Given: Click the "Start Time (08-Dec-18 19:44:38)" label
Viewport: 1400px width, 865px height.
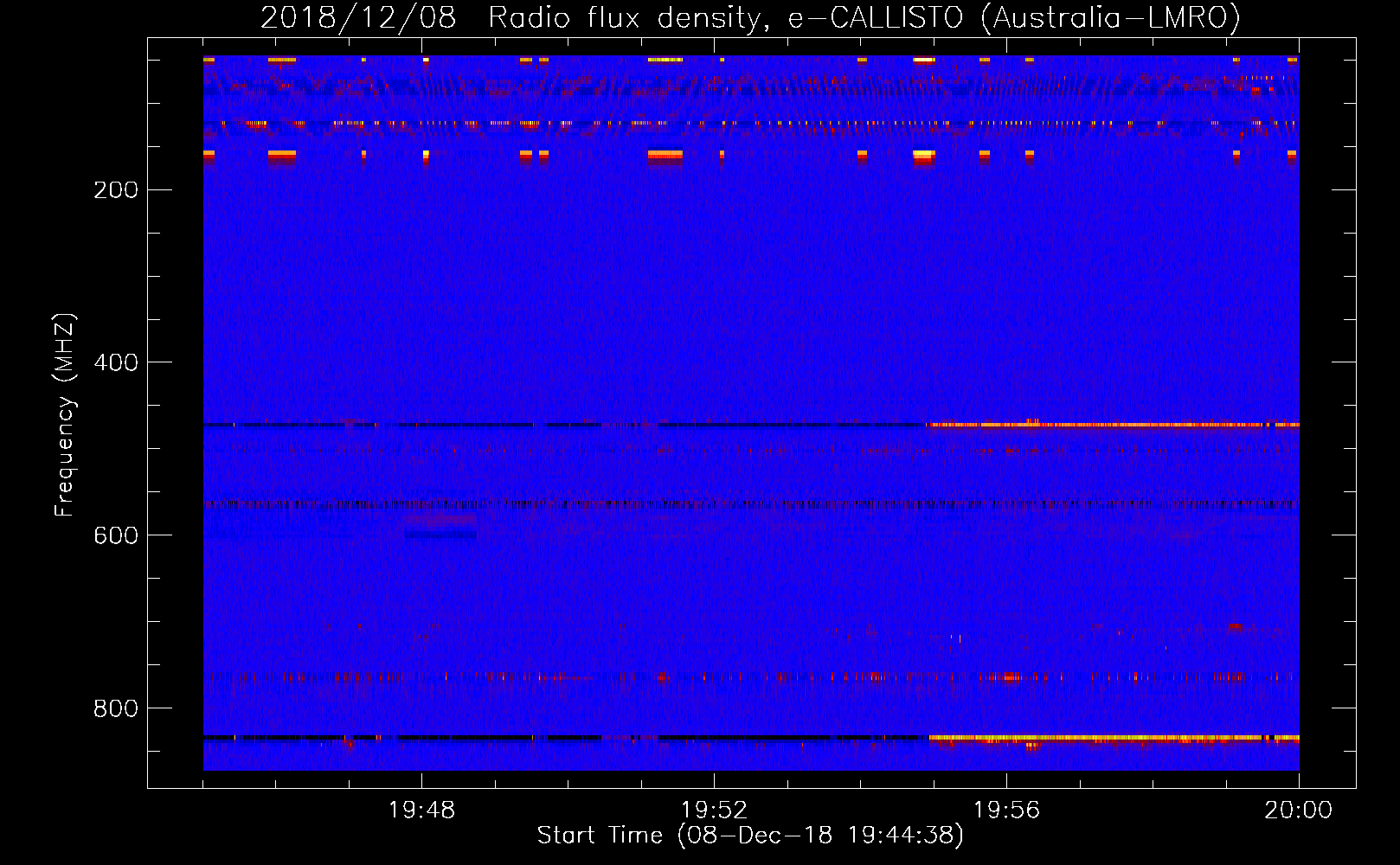Looking at the screenshot, I should click(x=750, y=836).
